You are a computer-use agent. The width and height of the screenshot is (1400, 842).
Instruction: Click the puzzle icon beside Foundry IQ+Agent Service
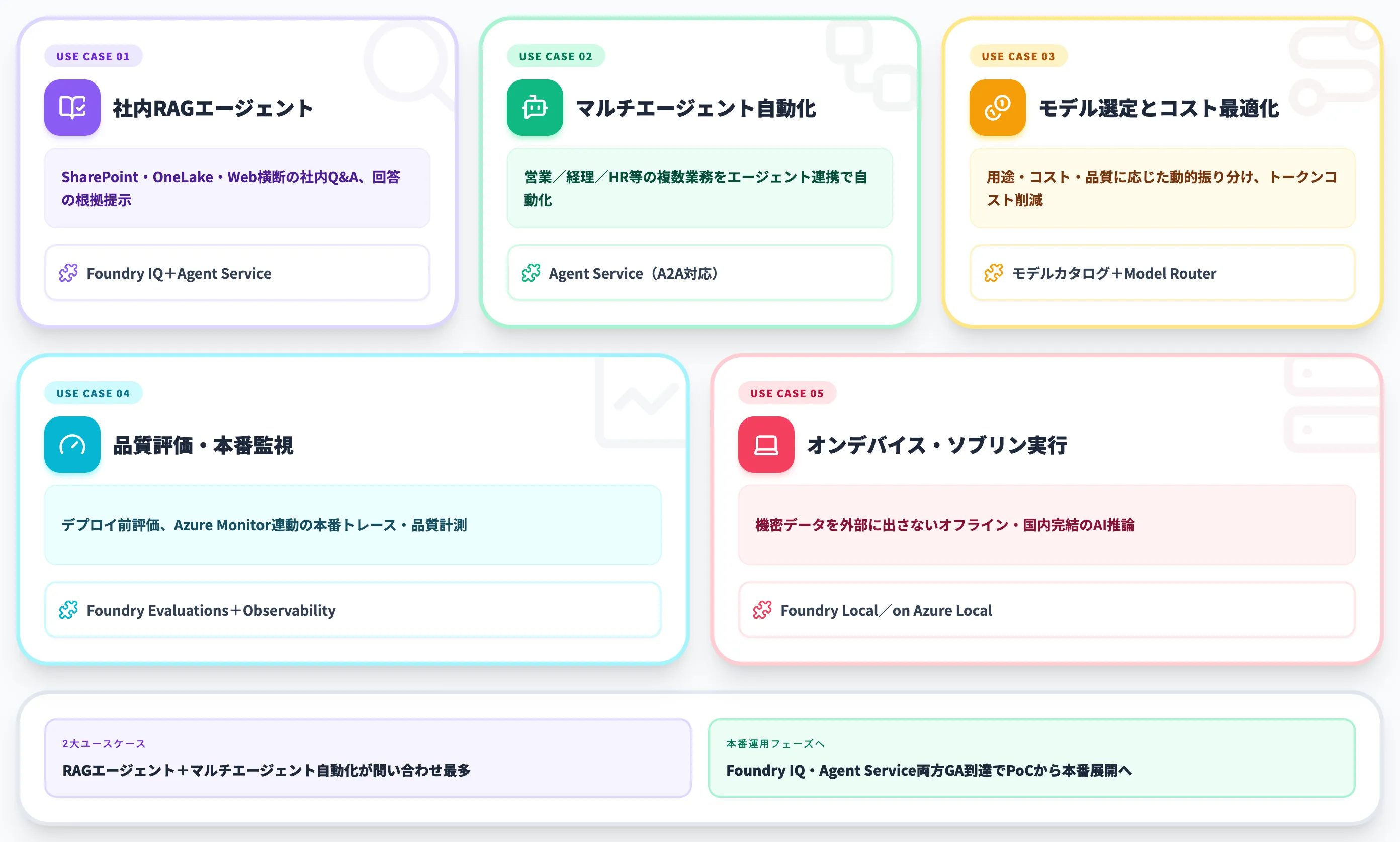68,273
